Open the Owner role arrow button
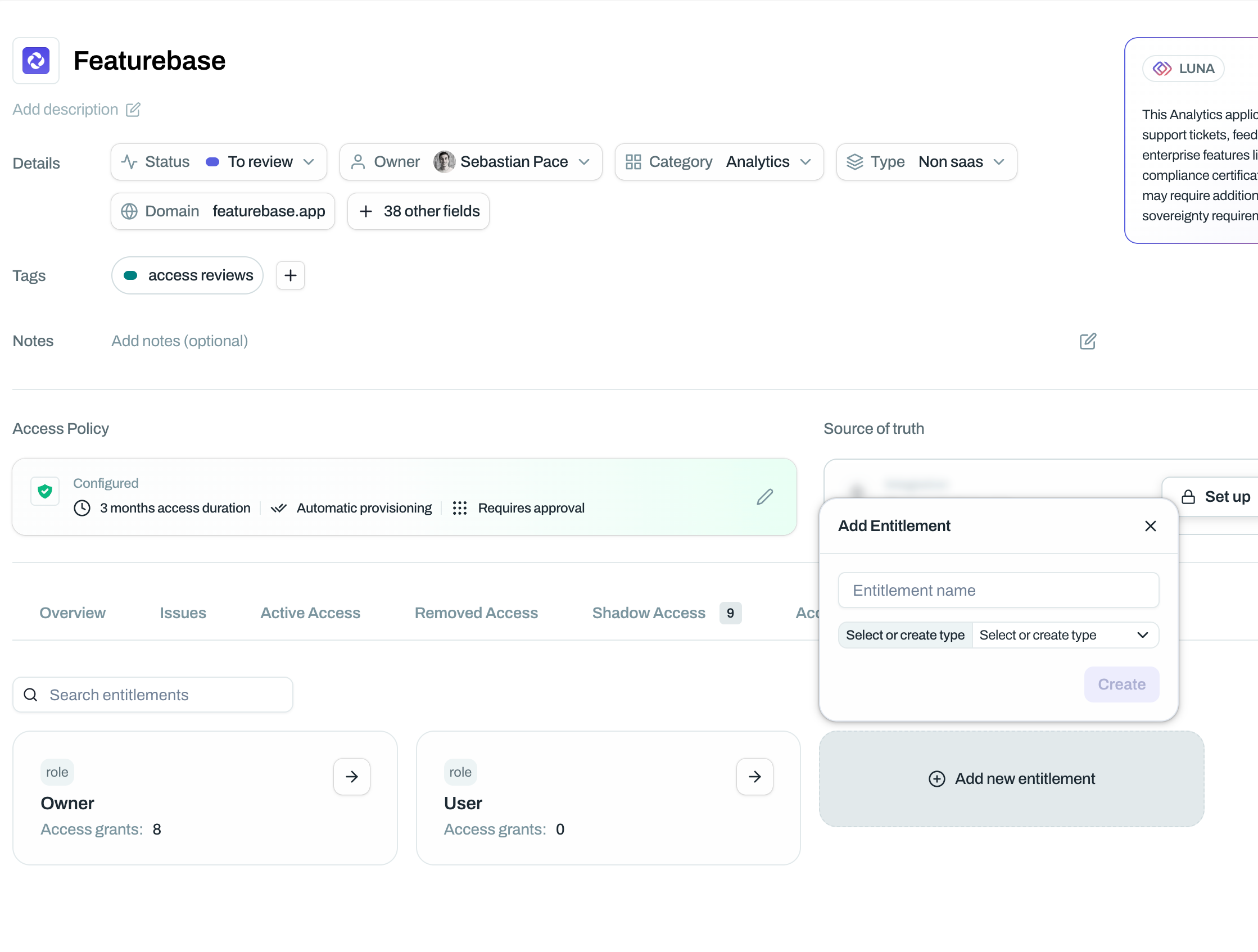1258x952 pixels. [x=351, y=776]
